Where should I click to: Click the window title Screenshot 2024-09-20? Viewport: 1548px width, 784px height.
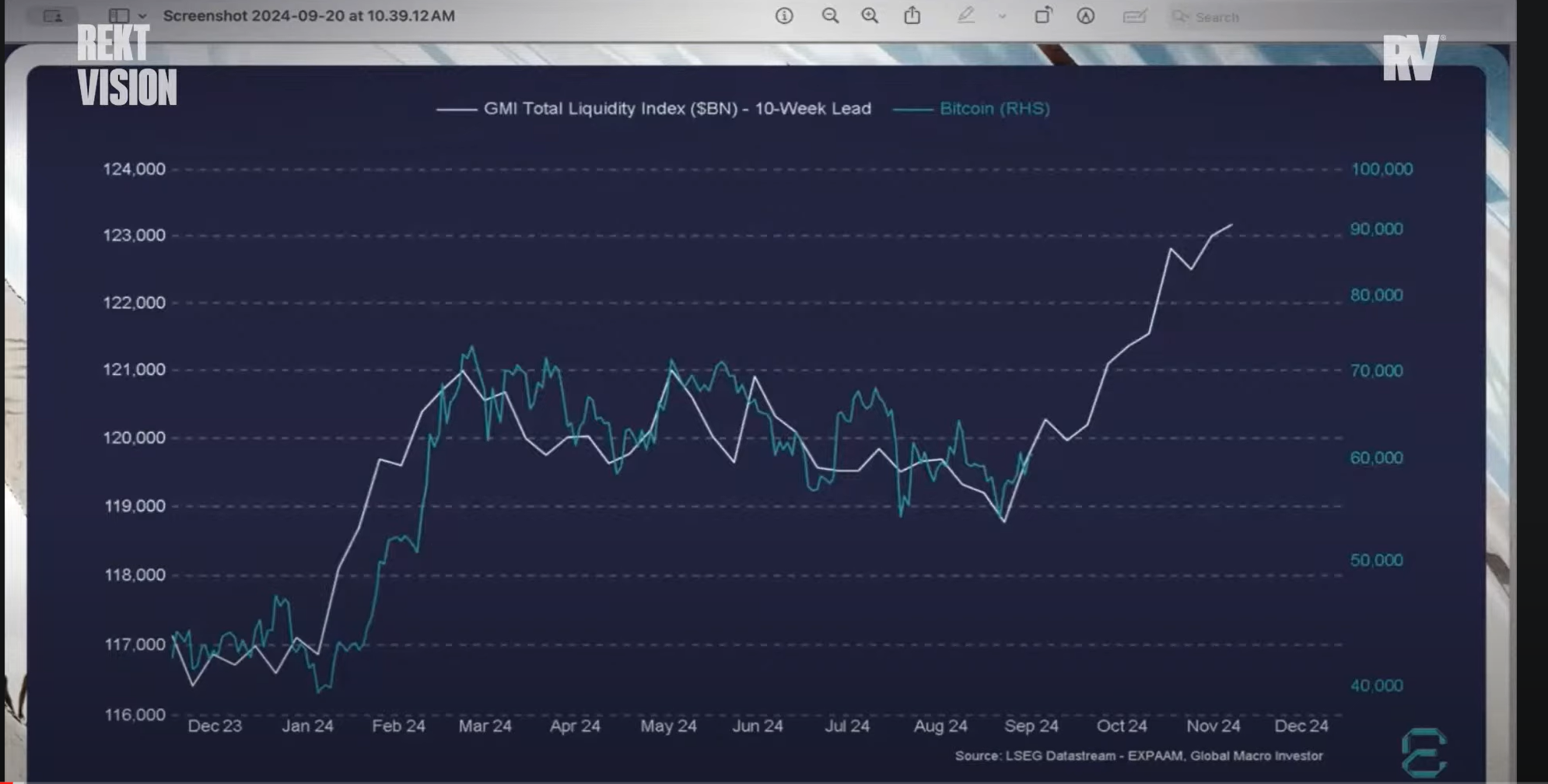[309, 16]
